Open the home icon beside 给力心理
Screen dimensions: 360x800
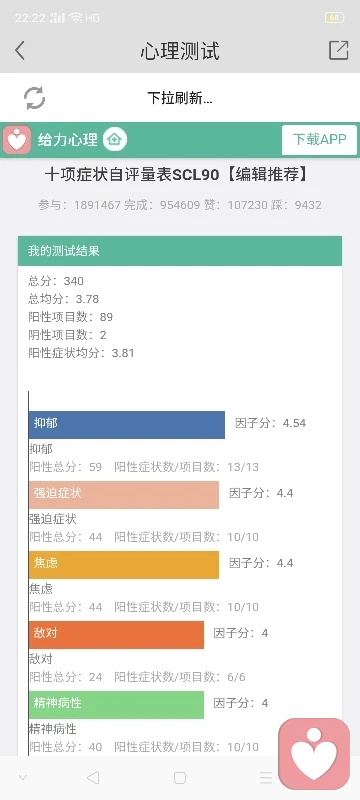pos(115,139)
